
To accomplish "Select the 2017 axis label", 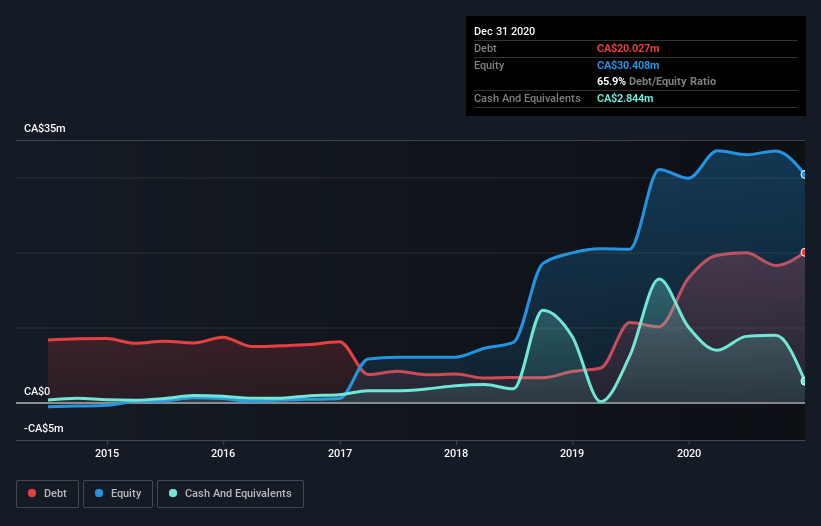I will pos(340,453).
